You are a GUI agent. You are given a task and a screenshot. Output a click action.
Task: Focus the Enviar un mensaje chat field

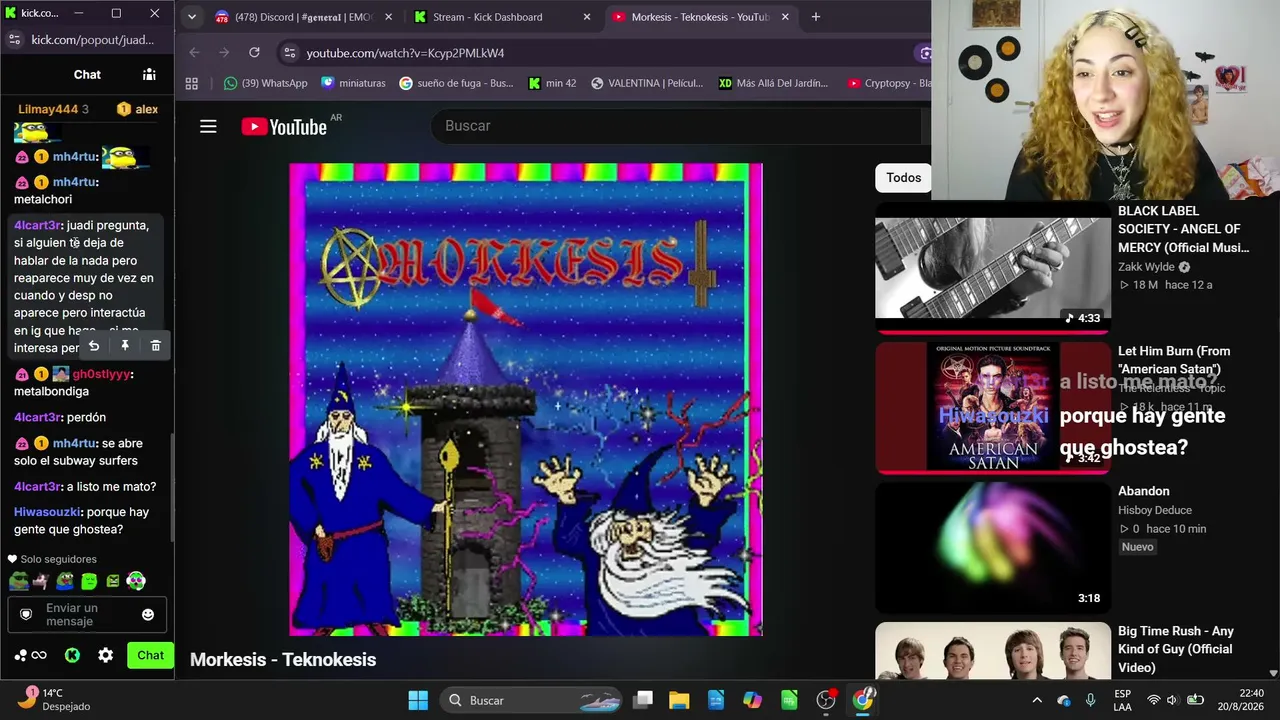(x=87, y=615)
